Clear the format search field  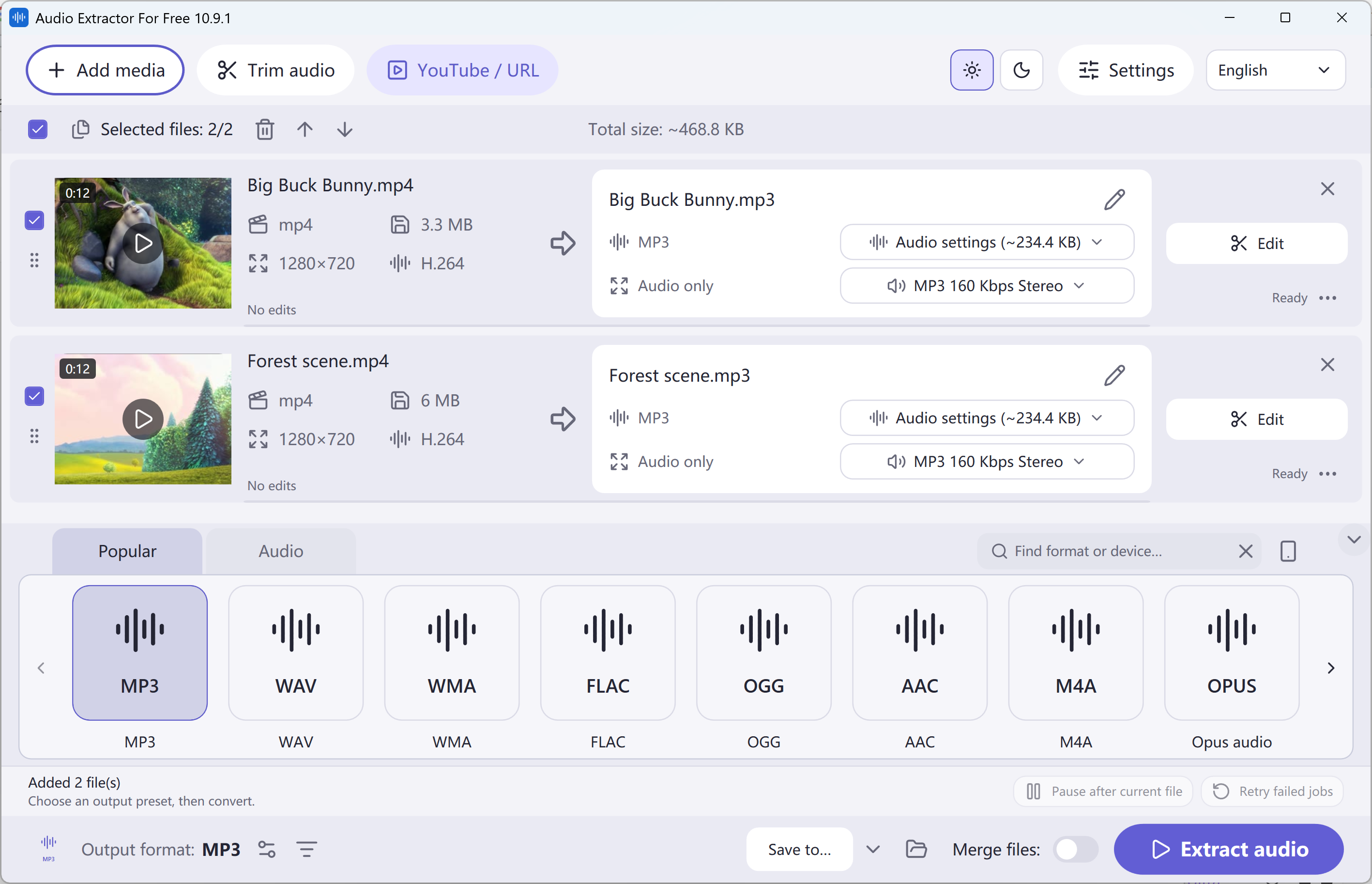click(1245, 551)
